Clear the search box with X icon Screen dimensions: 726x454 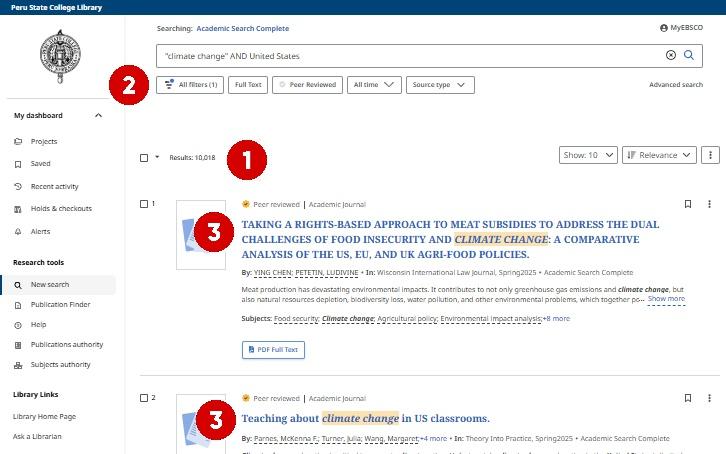pyautogui.click(x=670, y=55)
